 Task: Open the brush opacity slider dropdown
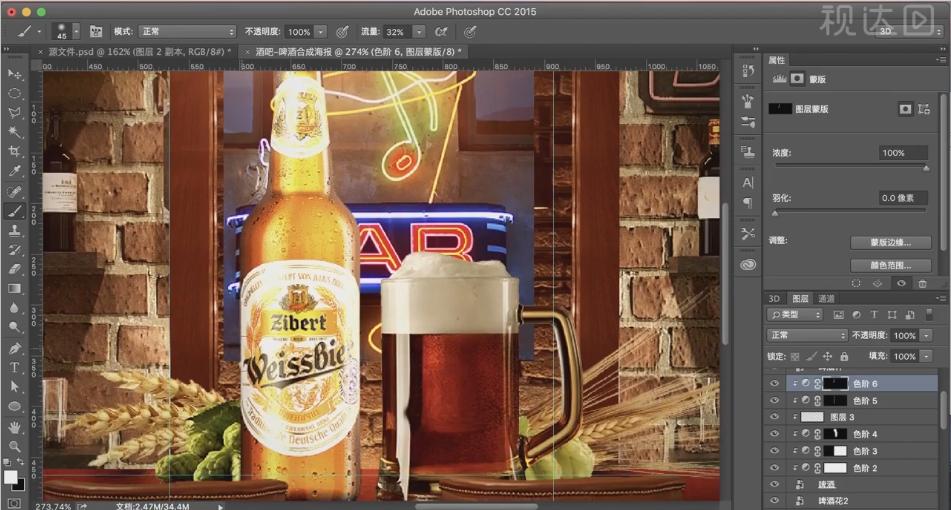pyautogui.click(x=321, y=32)
